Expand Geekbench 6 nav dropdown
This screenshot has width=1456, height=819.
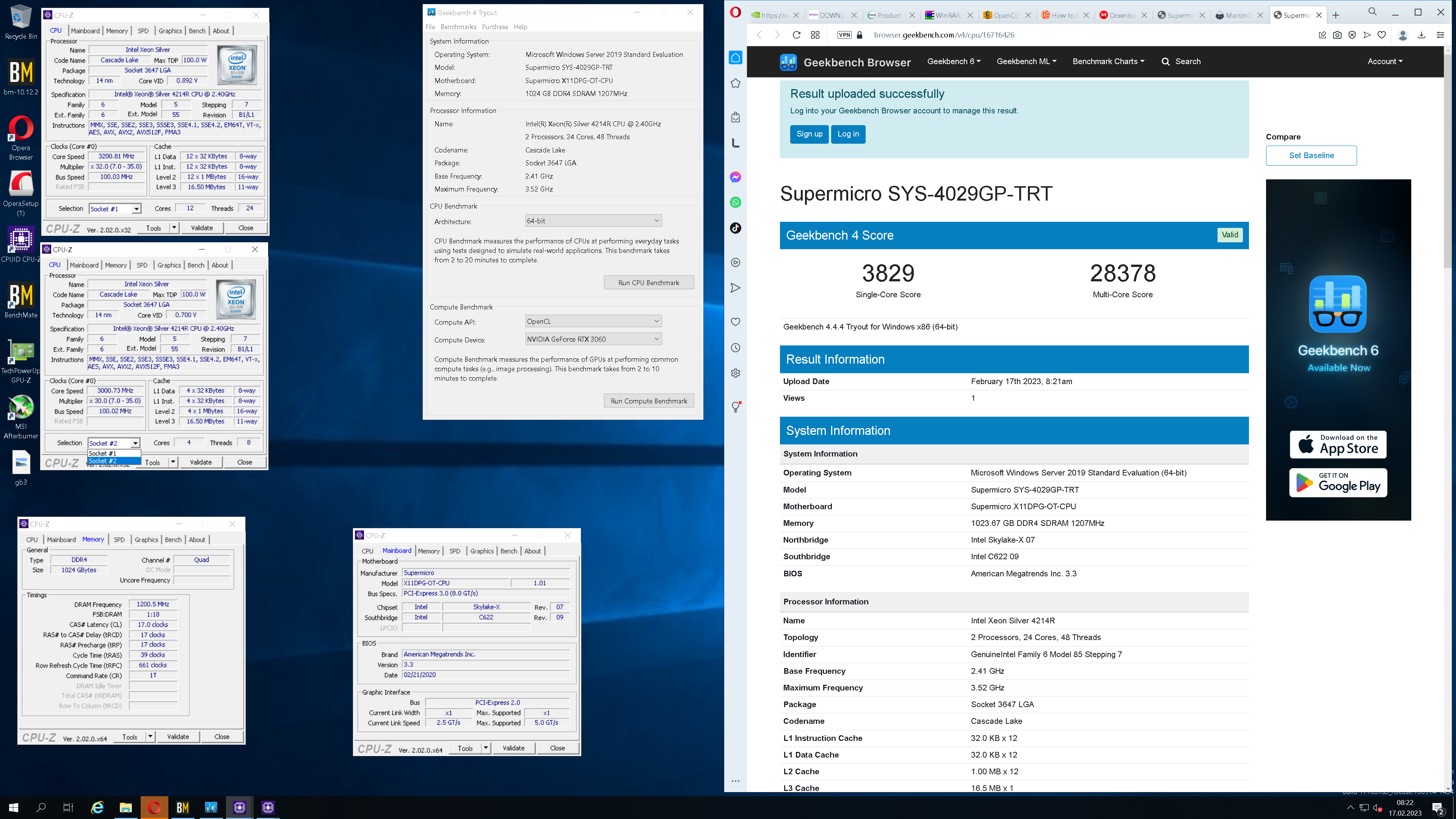click(954, 61)
